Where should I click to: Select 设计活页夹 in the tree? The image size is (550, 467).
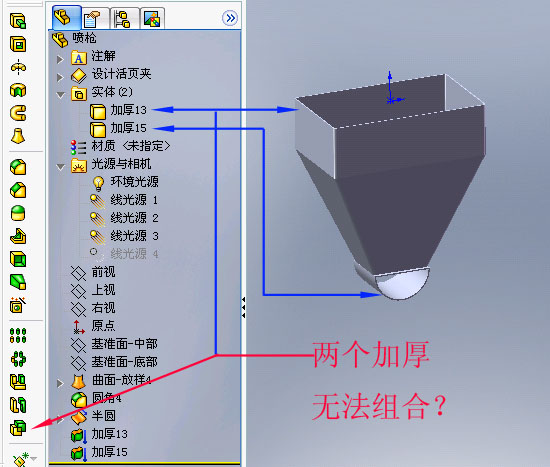coord(111,75)
